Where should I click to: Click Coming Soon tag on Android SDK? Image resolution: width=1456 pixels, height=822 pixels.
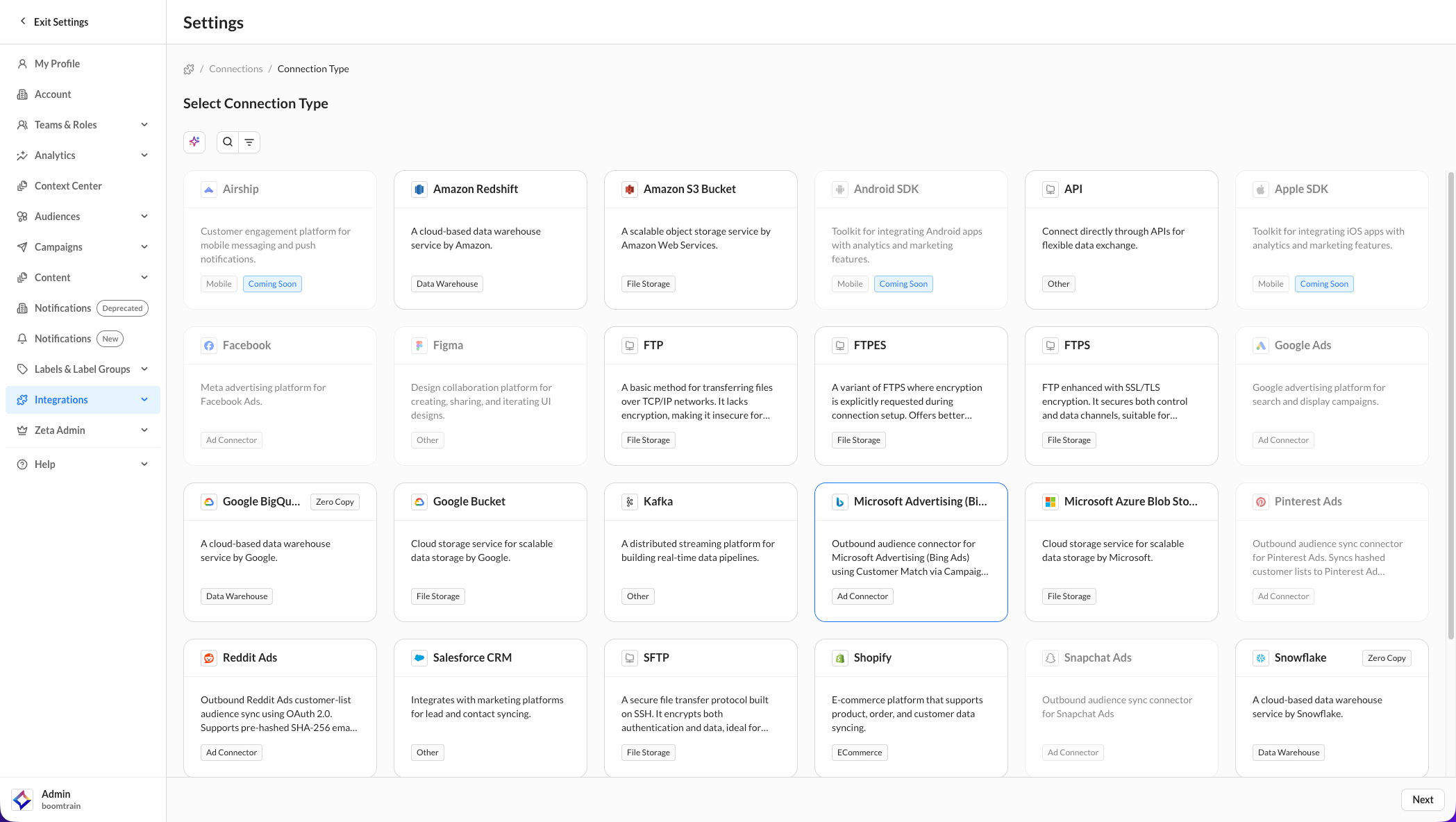(x=903, y=284)
